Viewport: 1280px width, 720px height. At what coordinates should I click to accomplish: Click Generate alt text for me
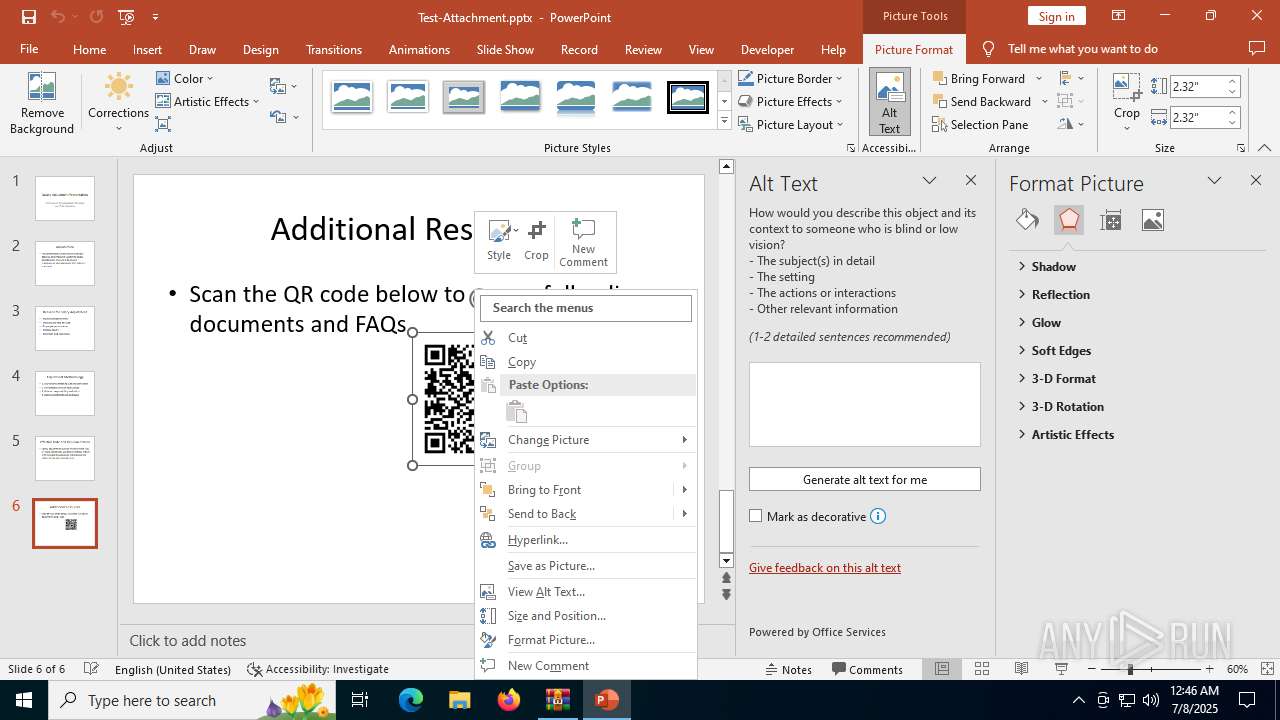pyautogui.click(x=865, y=480)
